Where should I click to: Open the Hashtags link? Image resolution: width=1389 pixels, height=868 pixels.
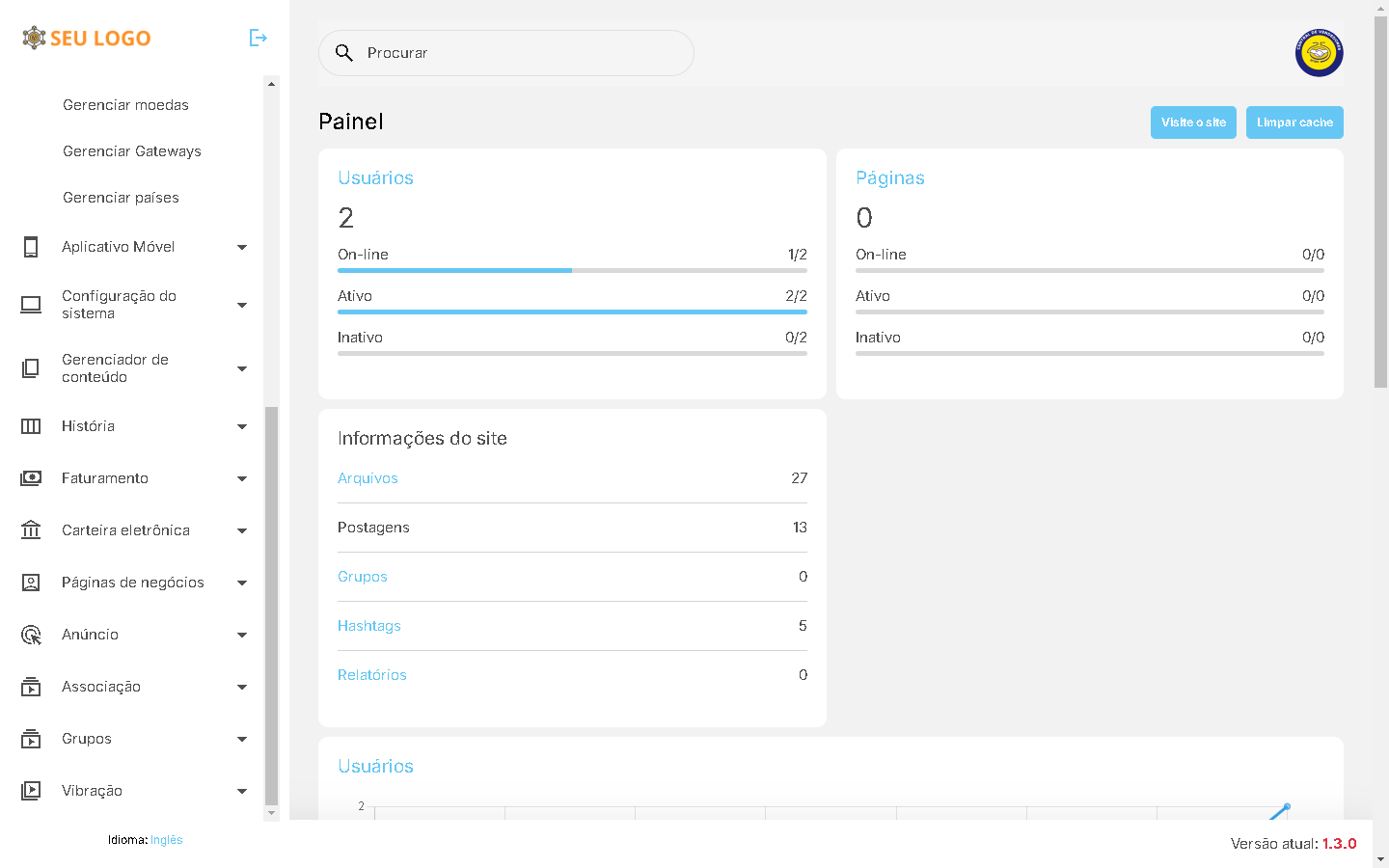pyautogui.click(x=369, y=626)
